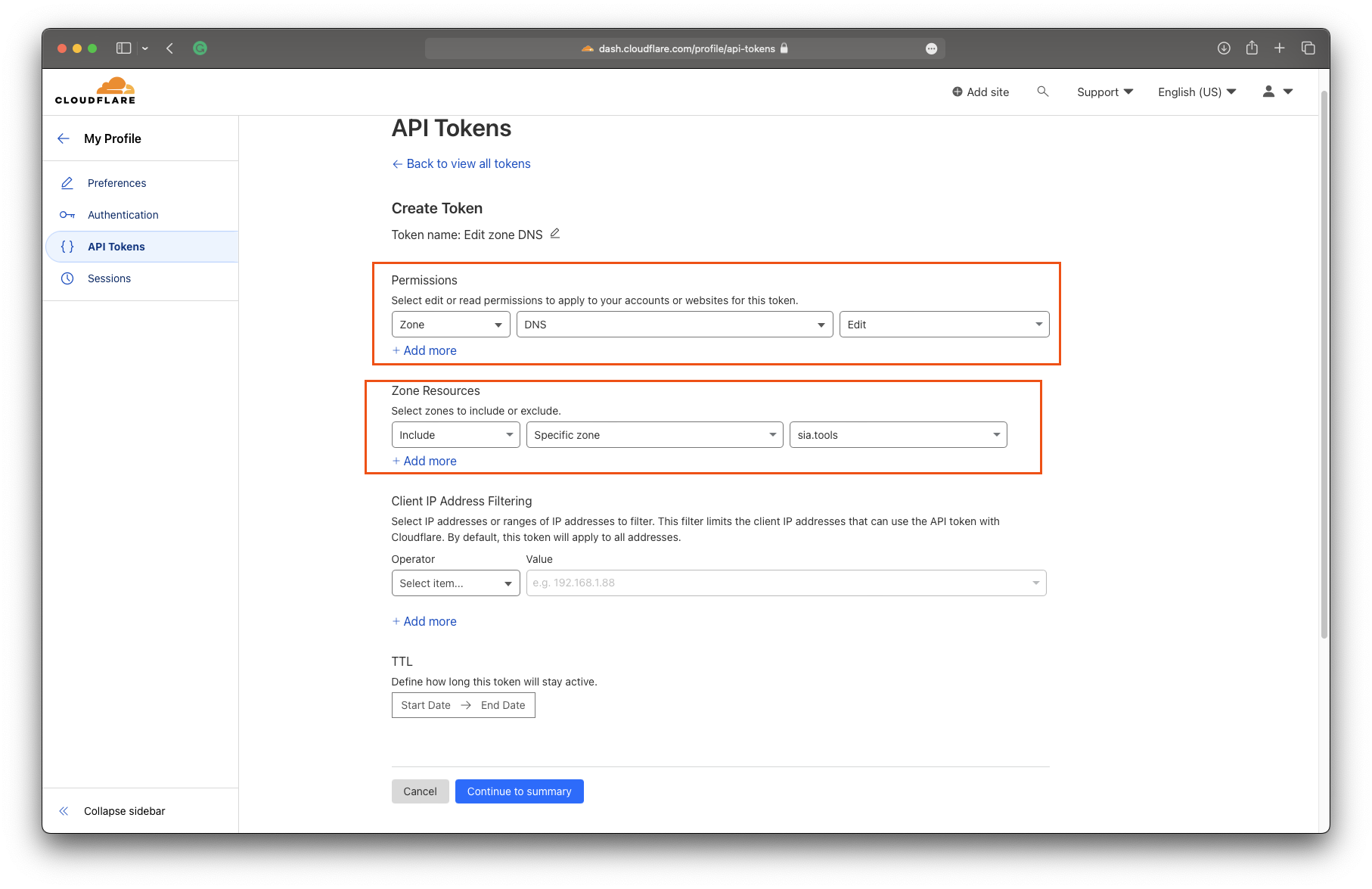The height and width of the screenshot is (889, 1372).
Task: Open the Zone permission type dropdown
Action: click(x=451, y=325)
